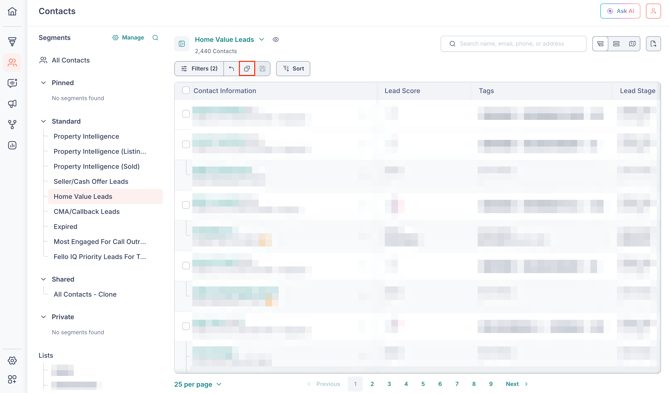Click the export file icon near search
This screenshot has height=393, width=670.
[x=653, y=44]
